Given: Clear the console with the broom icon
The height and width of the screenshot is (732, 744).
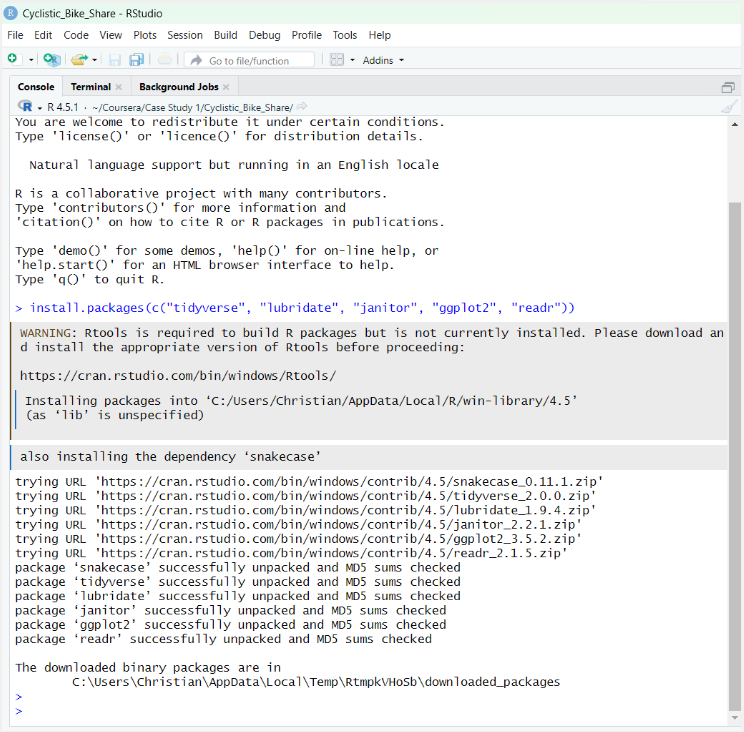Looking at the screenshot, I should (x=729, y=107).
